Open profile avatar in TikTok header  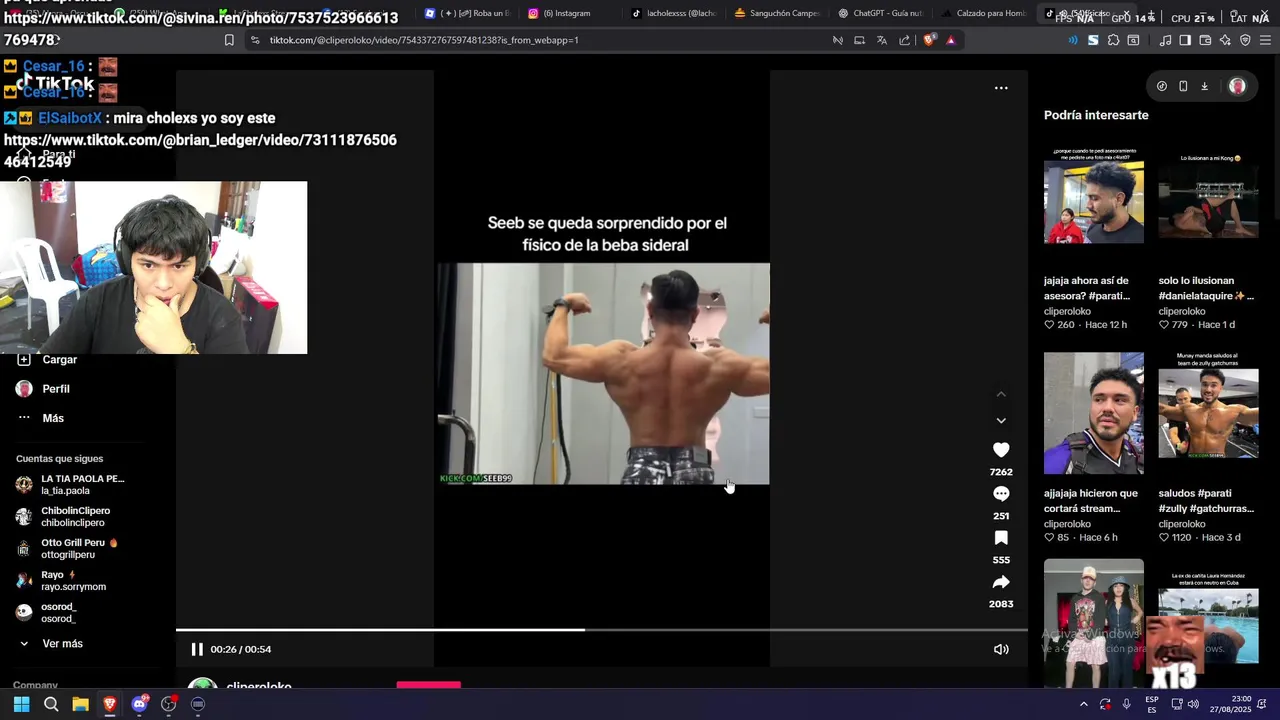pyautogui.click(x=1237, y=86)
